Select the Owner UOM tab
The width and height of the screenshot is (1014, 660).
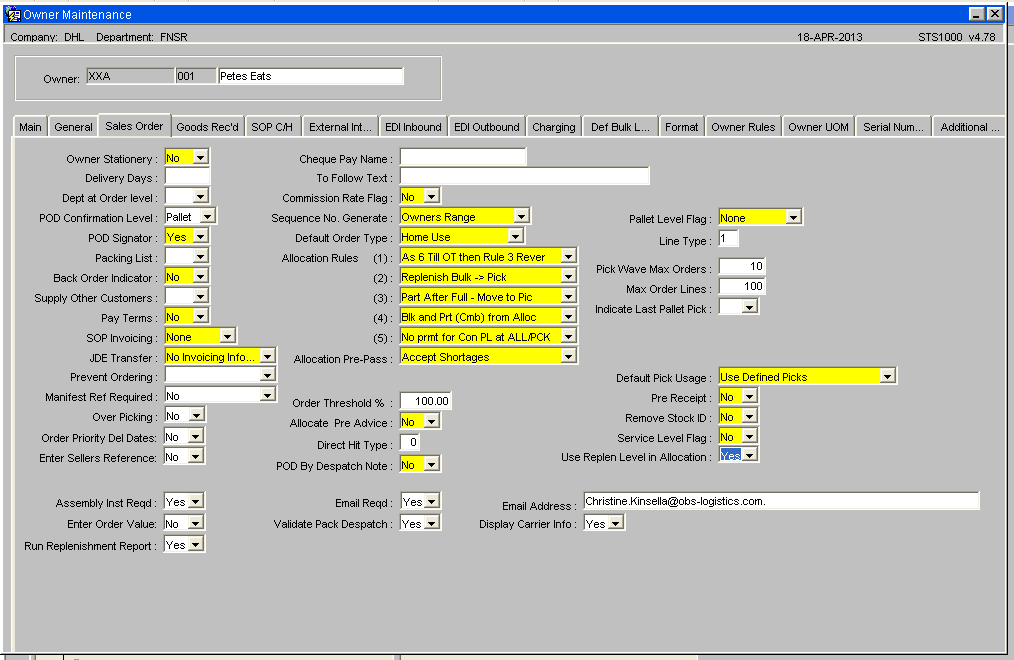click(818, 127)
